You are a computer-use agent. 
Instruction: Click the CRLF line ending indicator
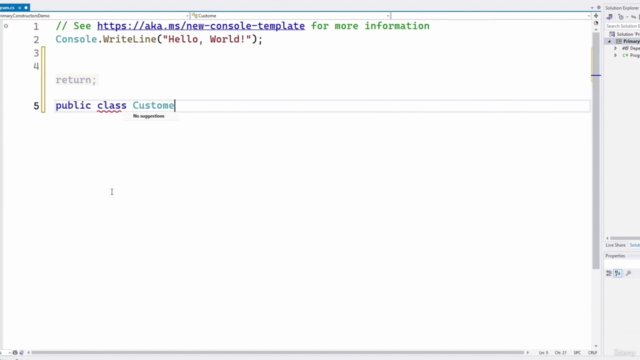[x=592, y=353]
